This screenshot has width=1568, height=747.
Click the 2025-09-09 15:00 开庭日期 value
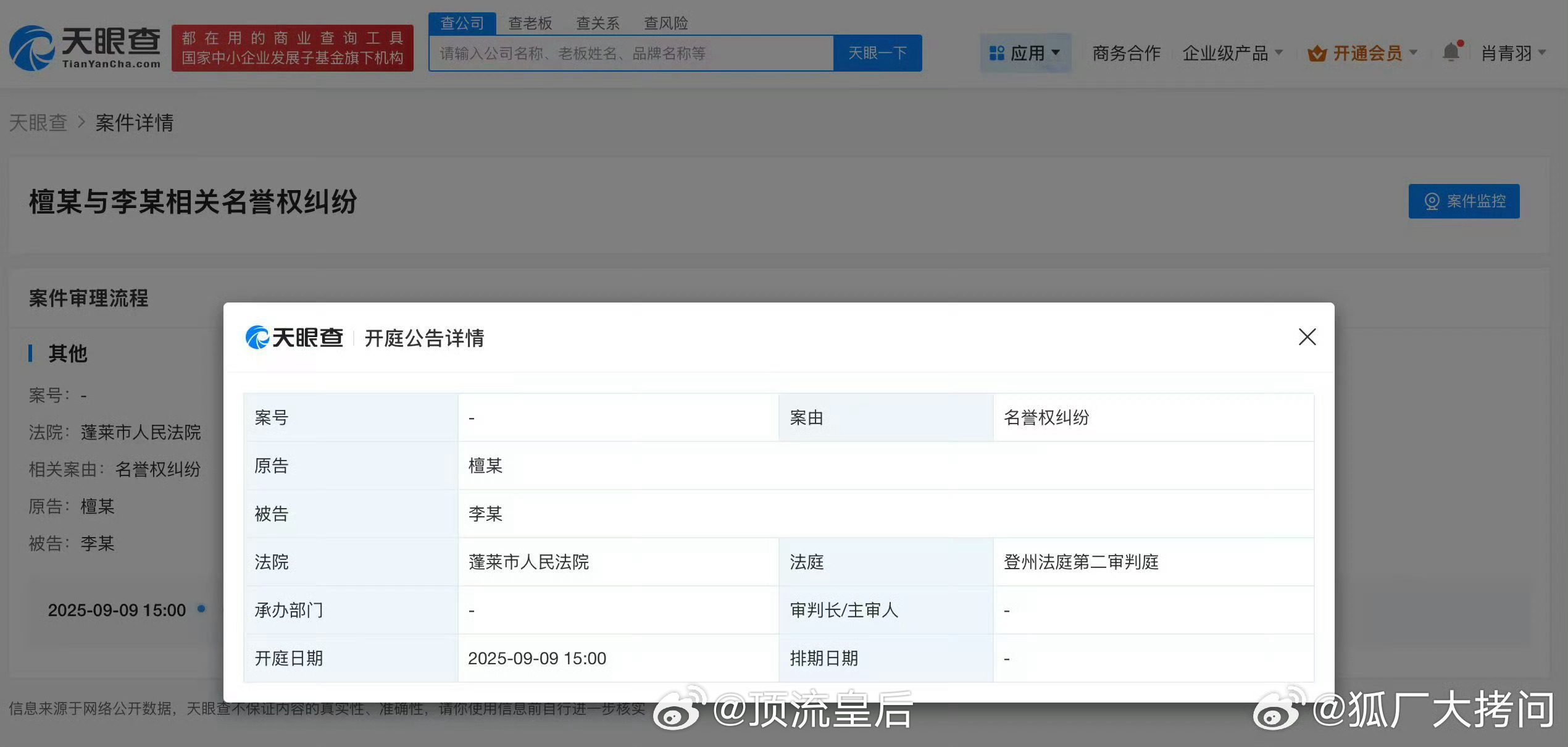pos(537,658)
